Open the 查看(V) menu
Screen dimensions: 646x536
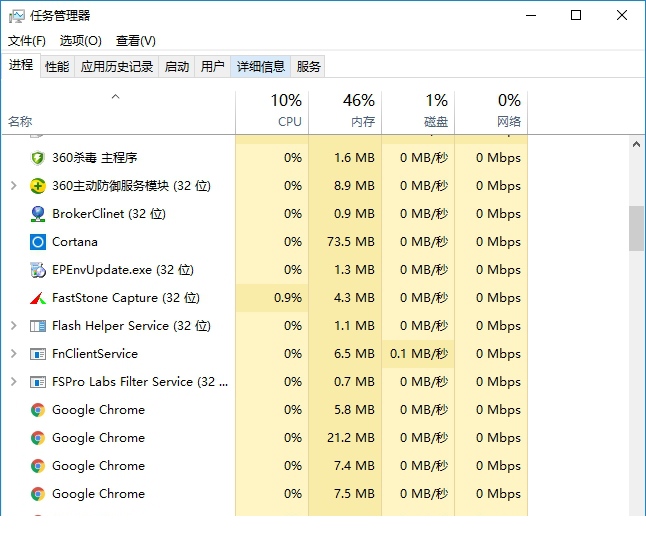136,41
